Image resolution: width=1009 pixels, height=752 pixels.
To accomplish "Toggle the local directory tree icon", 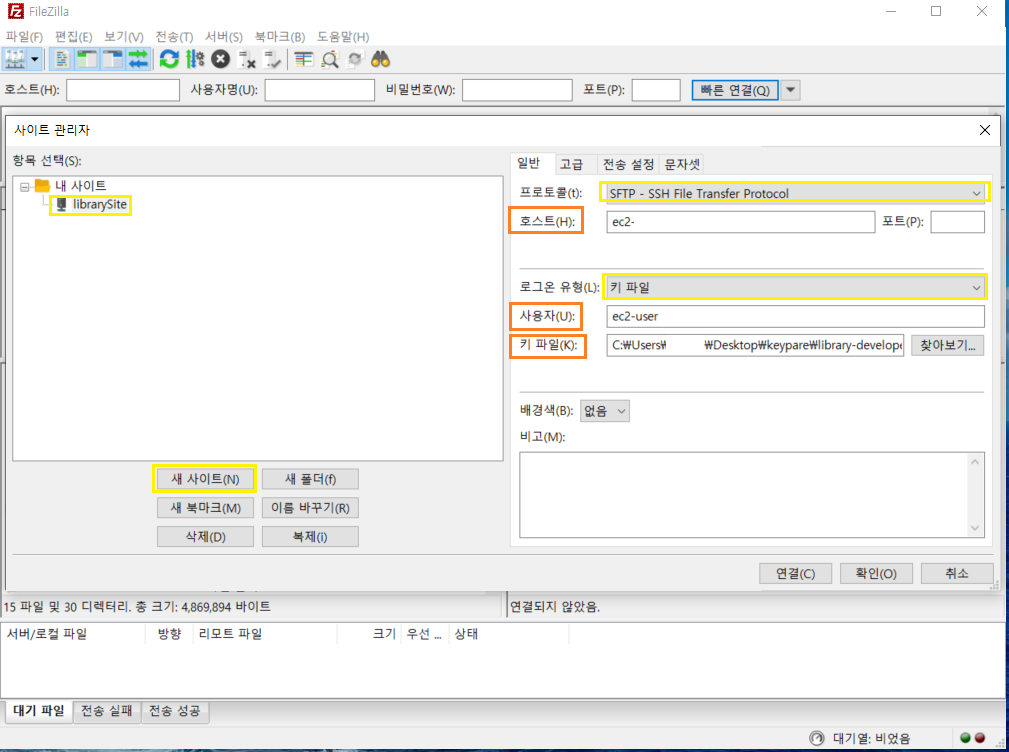I will [87, 60].
